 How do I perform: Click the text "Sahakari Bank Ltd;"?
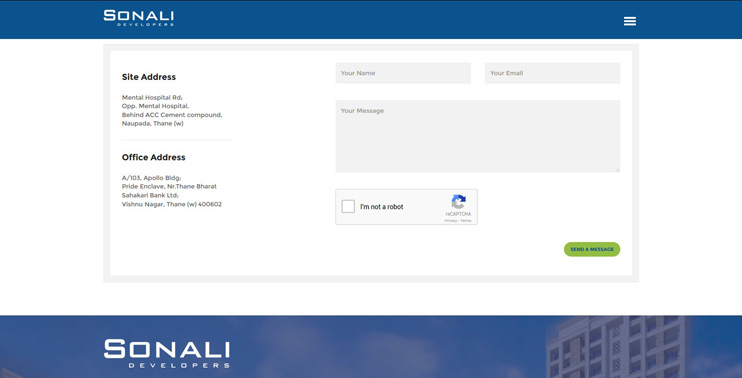150,195
